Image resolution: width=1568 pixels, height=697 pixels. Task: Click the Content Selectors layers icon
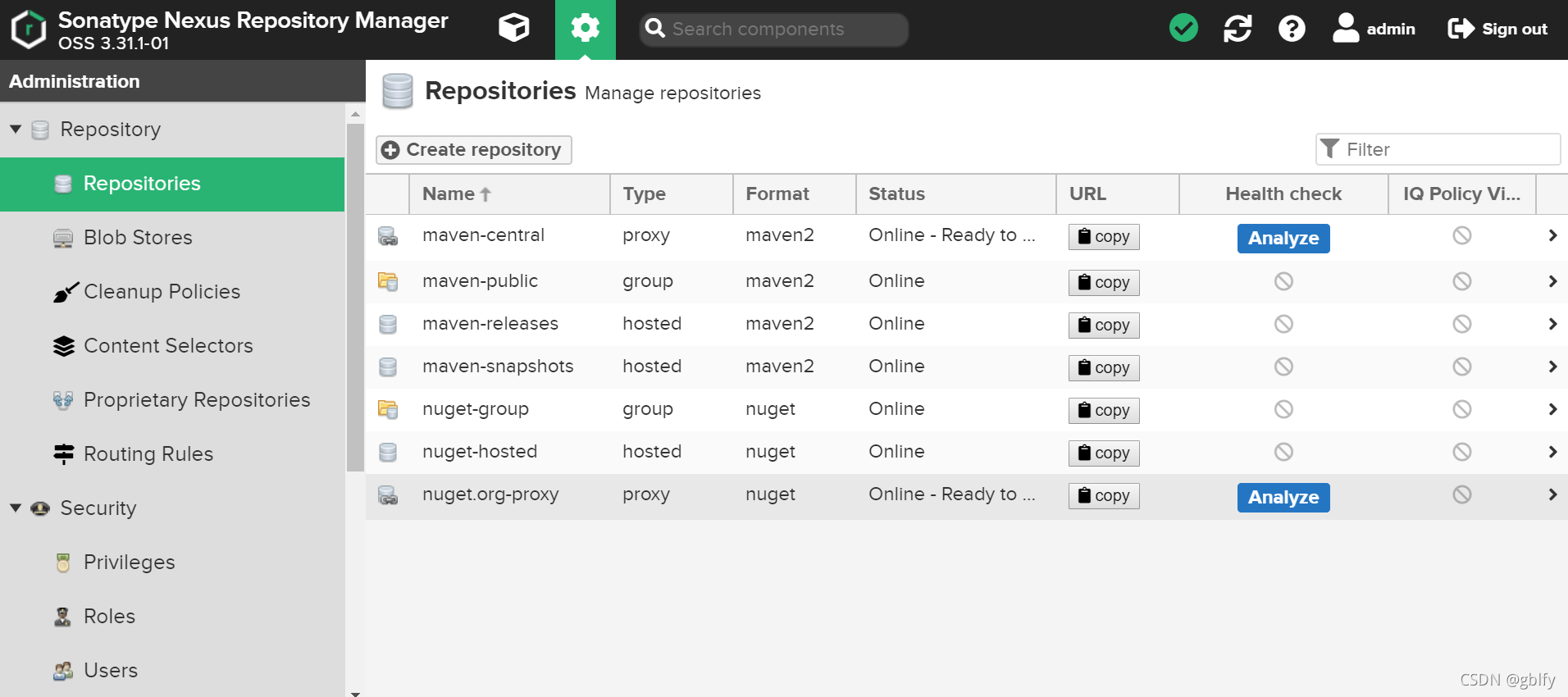(64, 347)
